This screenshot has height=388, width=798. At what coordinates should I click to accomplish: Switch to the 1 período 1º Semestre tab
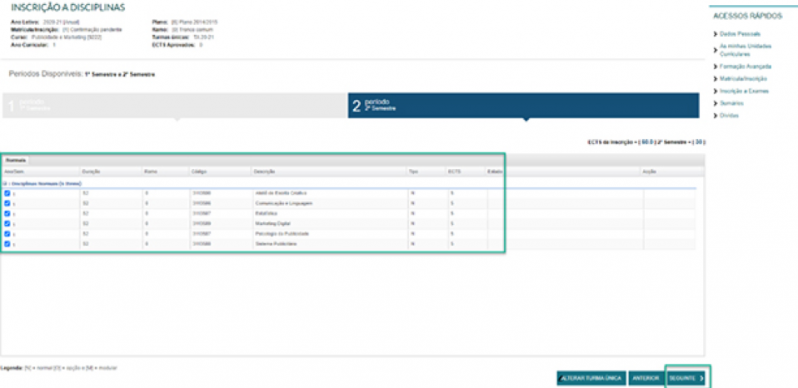175,105
